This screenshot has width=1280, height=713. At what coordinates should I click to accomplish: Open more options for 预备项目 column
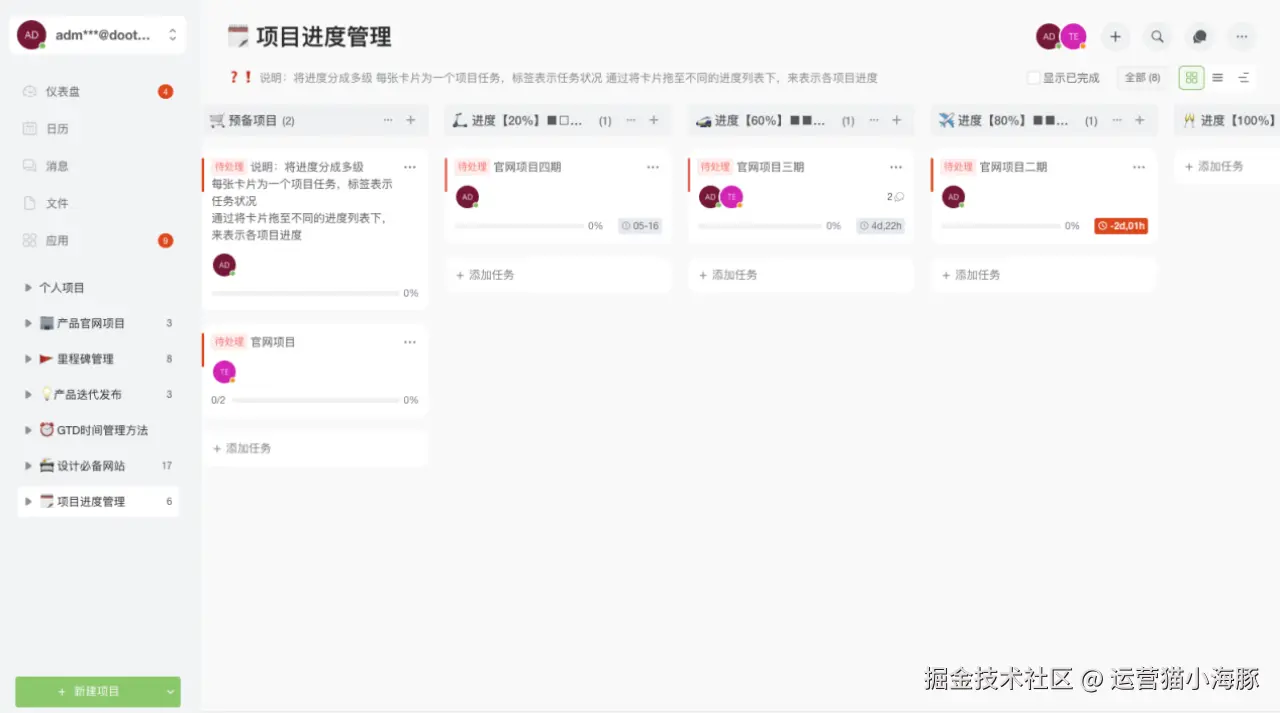click(388, 120)
